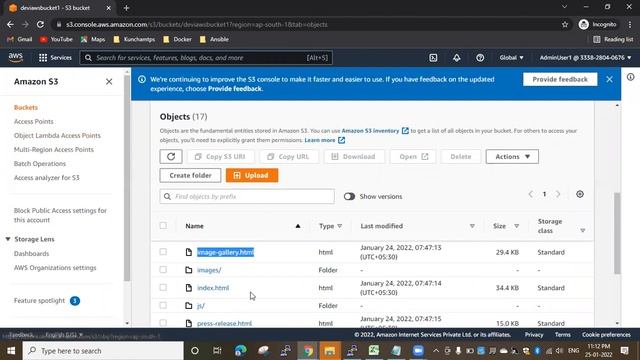
Task: Go to next objects page
Action: 558,194
